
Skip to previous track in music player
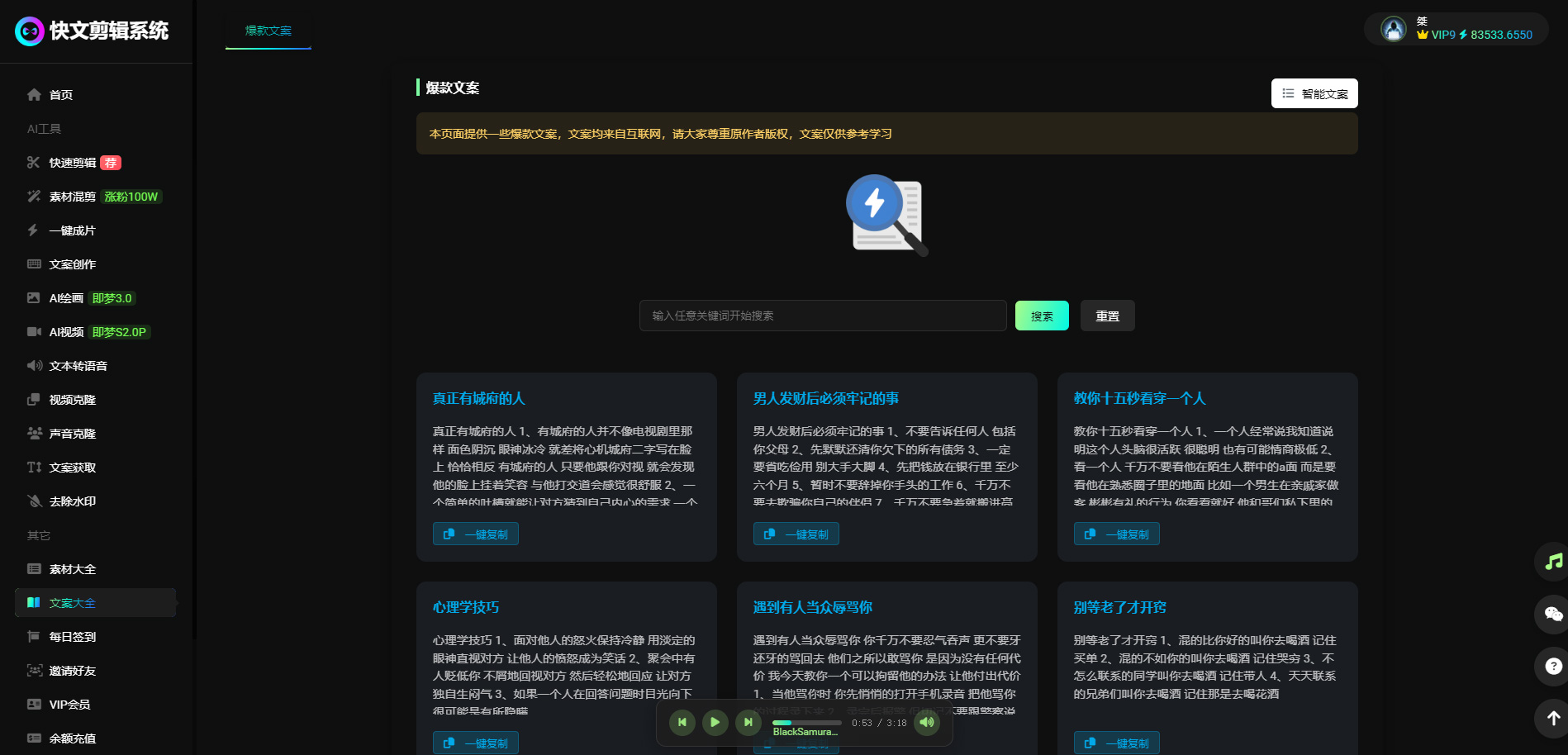point(682,722)
